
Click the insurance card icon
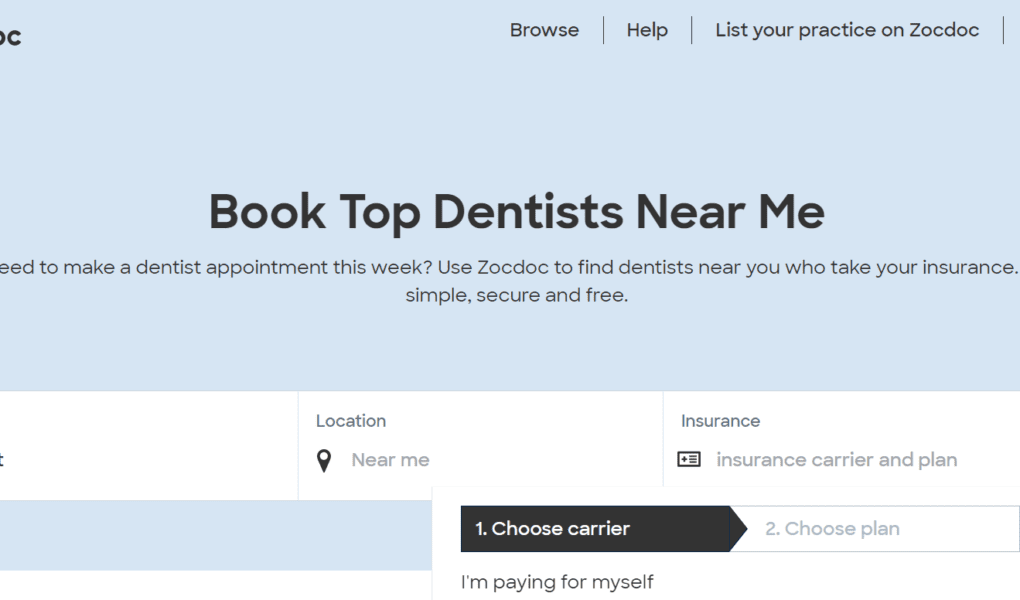pyautogui.click(x=689, y=460)
